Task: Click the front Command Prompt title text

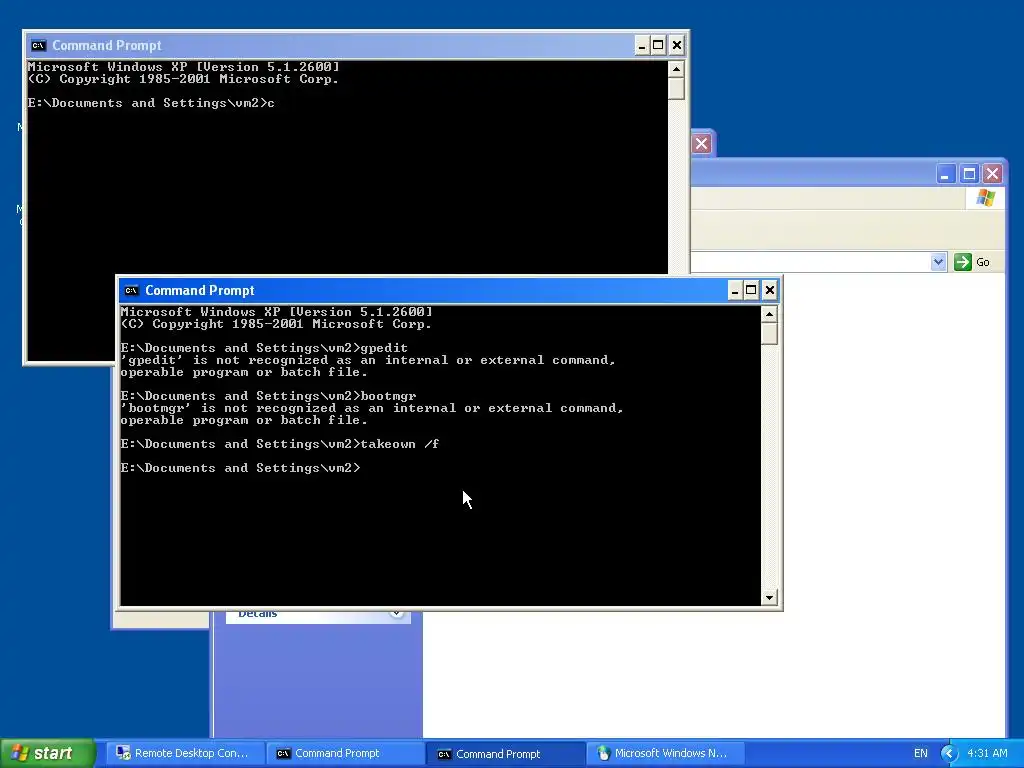Action: [x=200, y=291]
